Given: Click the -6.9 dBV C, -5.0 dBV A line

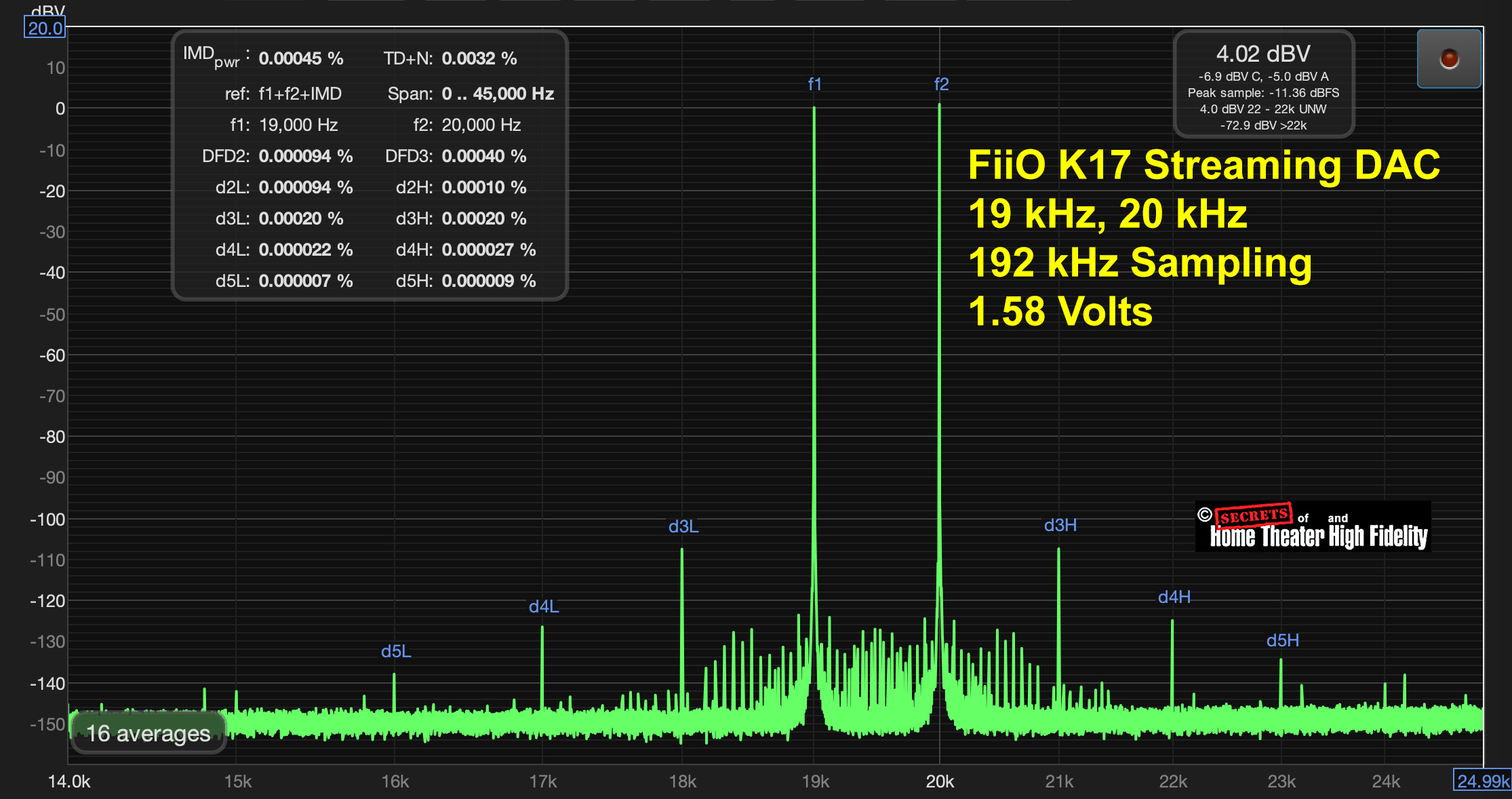Looking at the screenshot, I should 1263,77.
